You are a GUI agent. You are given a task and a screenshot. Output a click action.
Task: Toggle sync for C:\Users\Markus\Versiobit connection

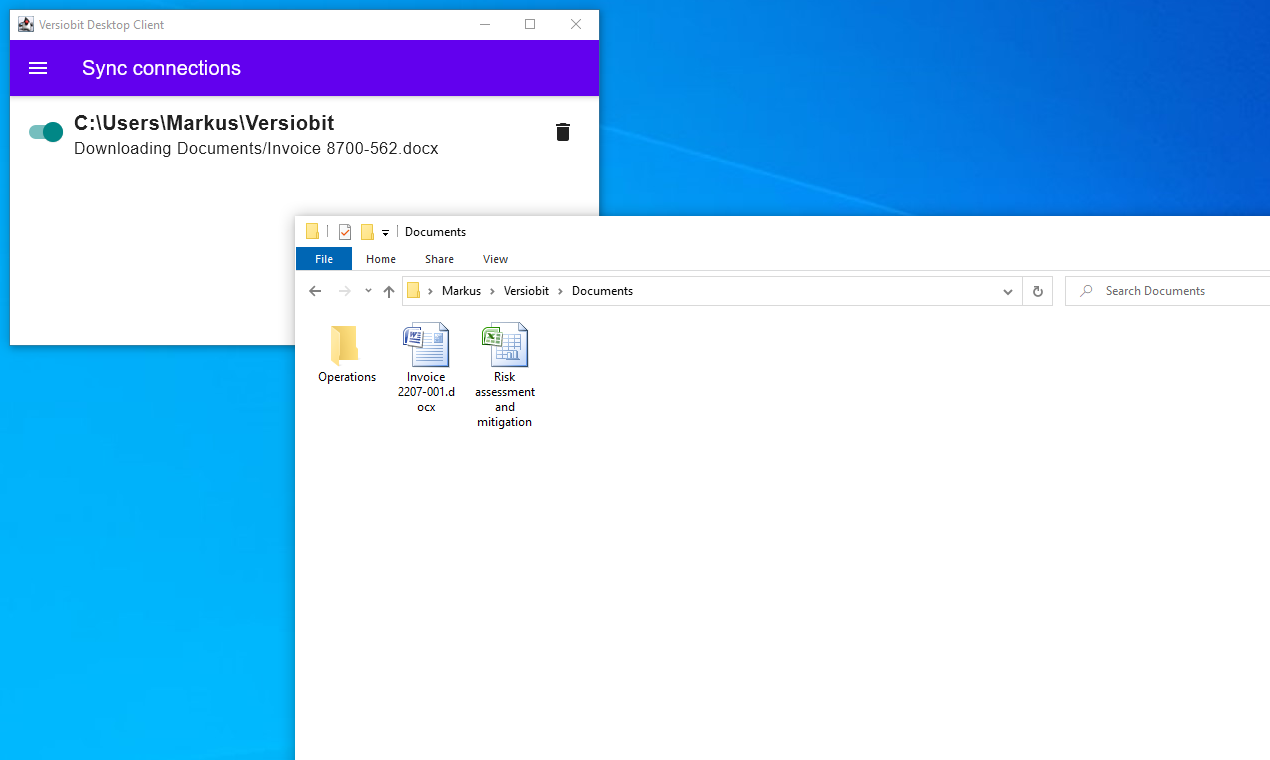click(46, 132)
